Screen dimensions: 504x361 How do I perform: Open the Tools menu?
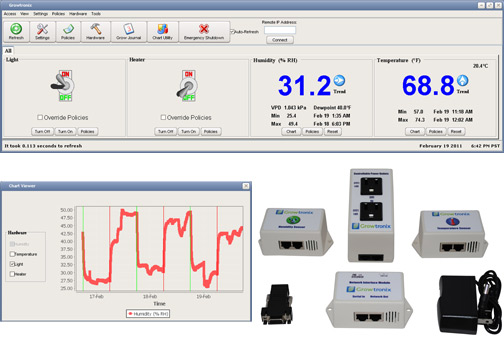[x=96, y=14]
